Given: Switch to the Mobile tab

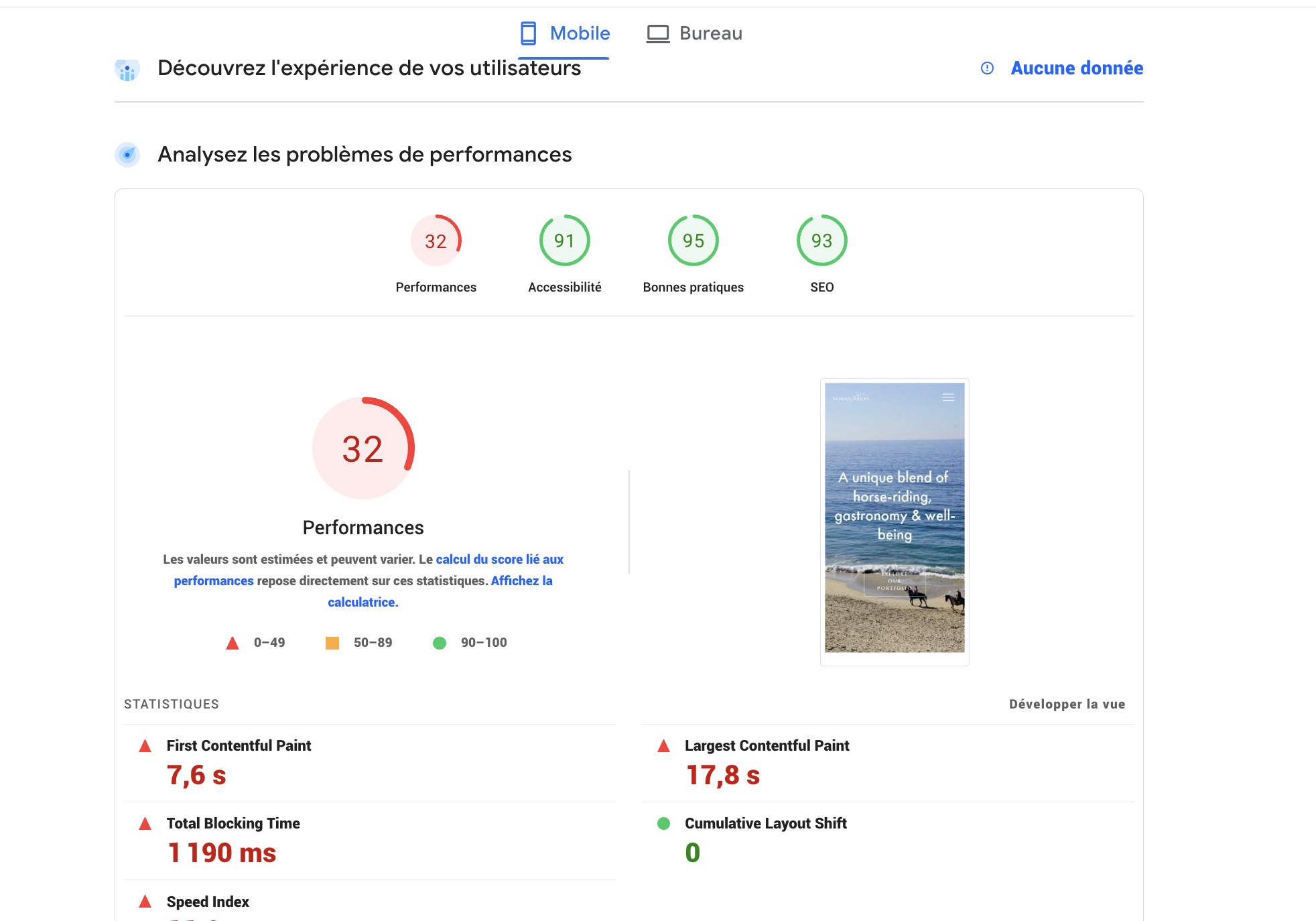Looking at the screenshot, I should [x=564, y=34].
